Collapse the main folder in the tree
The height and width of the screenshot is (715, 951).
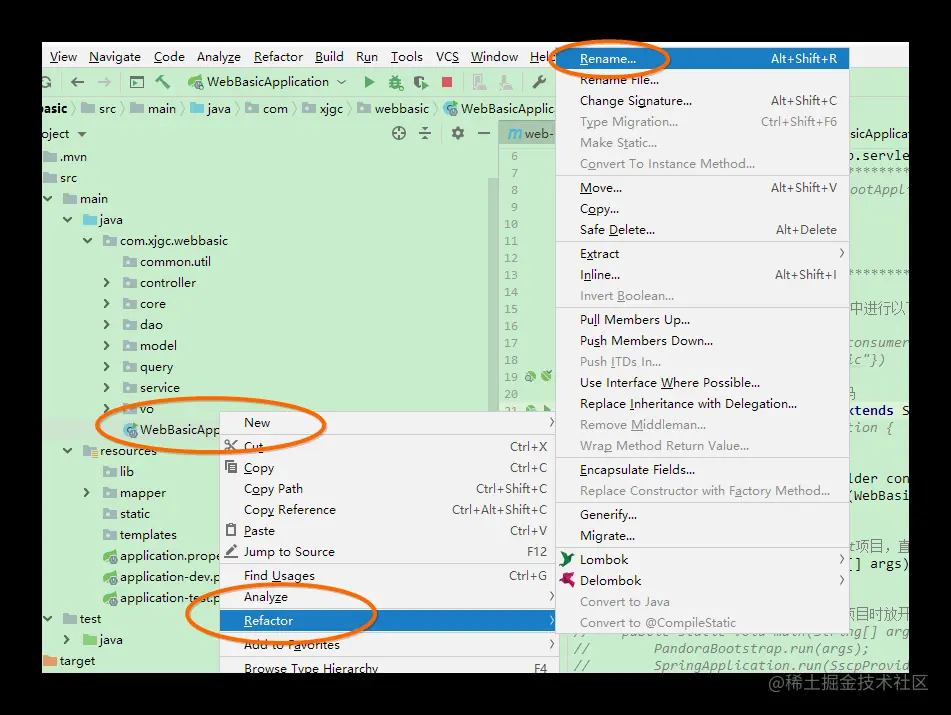click(47, 198)
